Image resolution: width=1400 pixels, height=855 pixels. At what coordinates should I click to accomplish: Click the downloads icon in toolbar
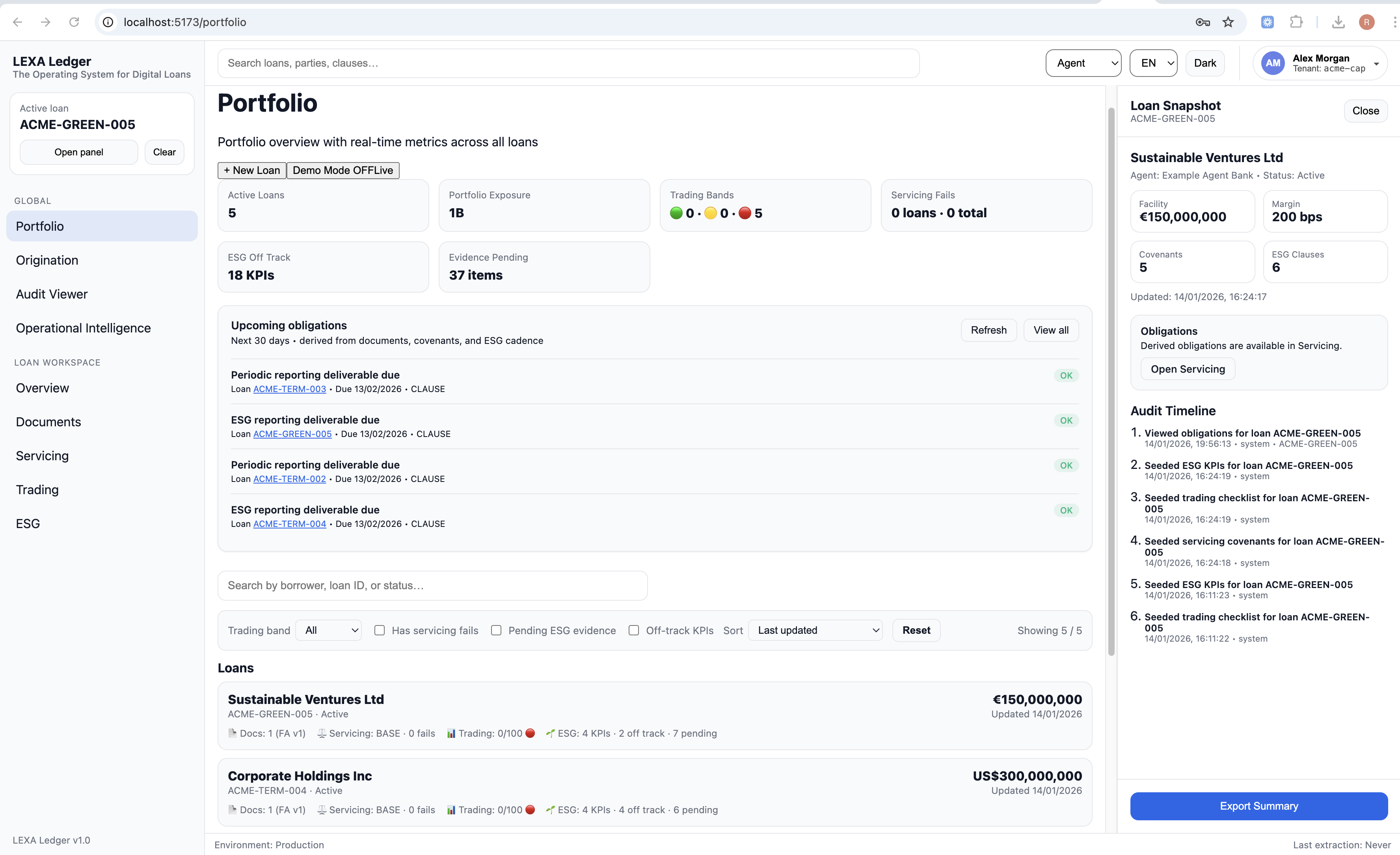point(1338,22)
